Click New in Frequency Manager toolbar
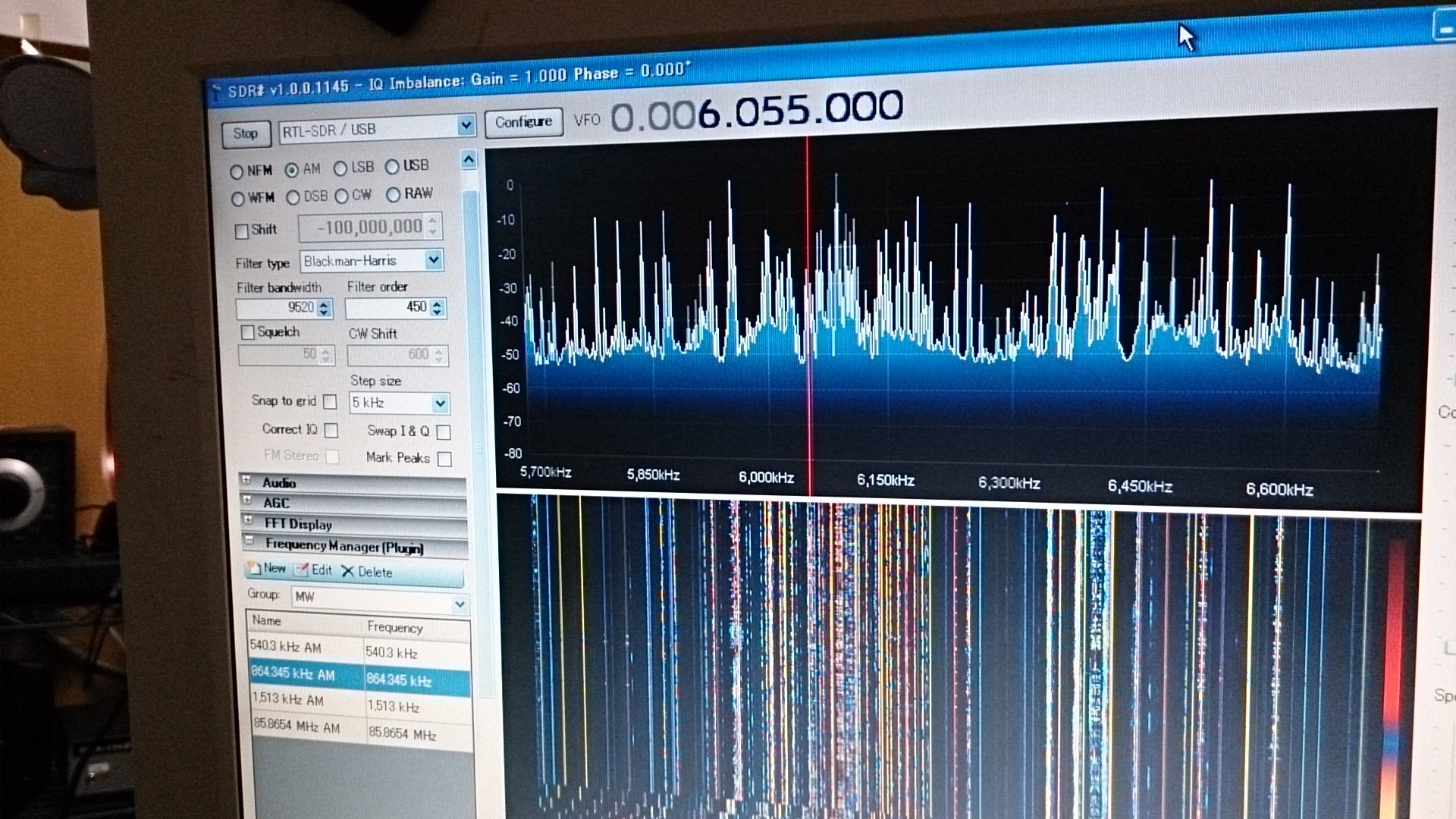The image size is (1456, 819). [x=267, y=568]
